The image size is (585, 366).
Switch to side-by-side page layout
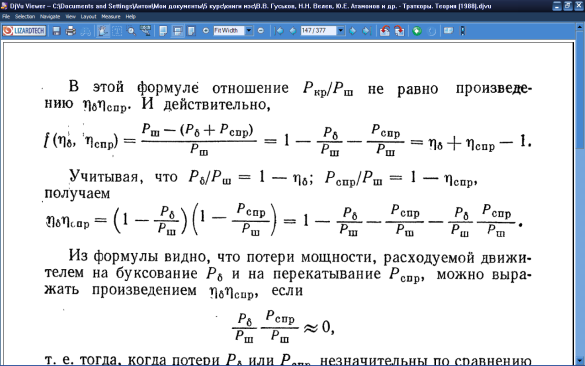(x=191, y=31)
